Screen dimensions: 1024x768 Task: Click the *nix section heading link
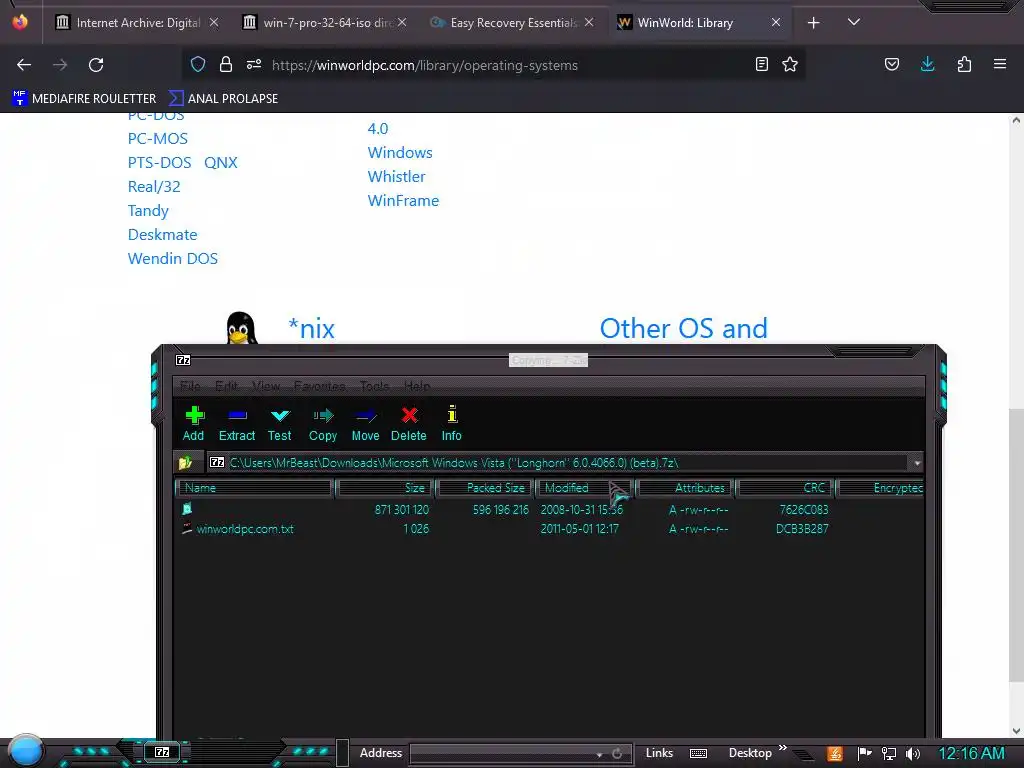coord(312,328)
